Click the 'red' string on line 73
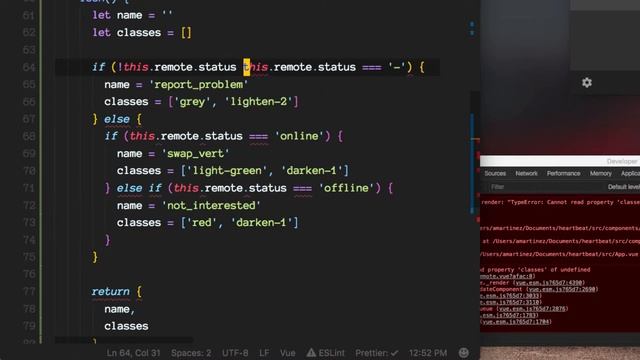The width and height of the screenshot is (640, 360). pos(202,222)
